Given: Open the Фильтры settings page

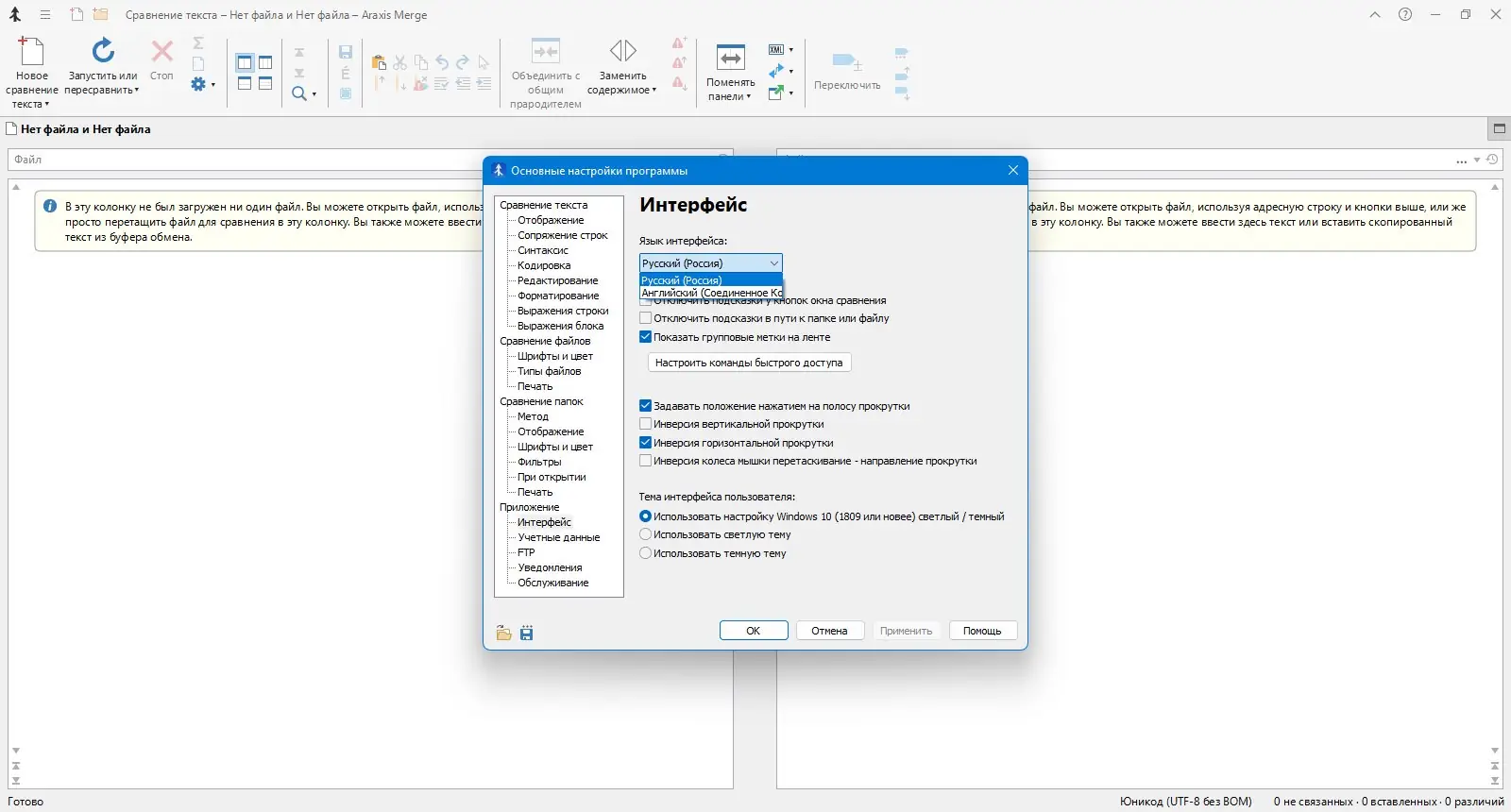Looking at the screenshot, I should point(539,462).
